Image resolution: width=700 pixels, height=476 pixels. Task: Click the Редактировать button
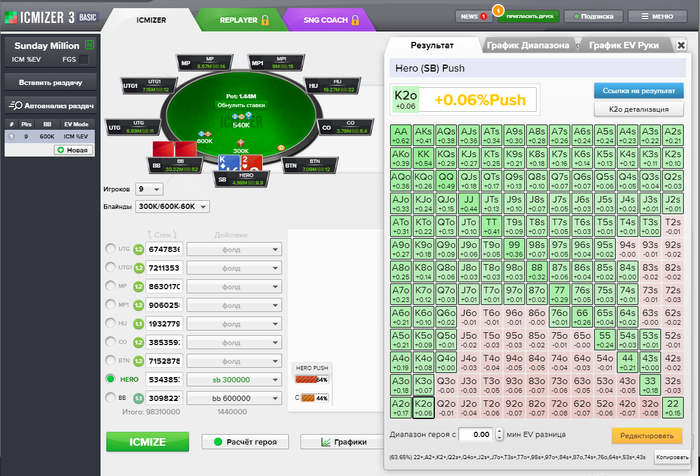pyautogui.click(x=646, y=436)
